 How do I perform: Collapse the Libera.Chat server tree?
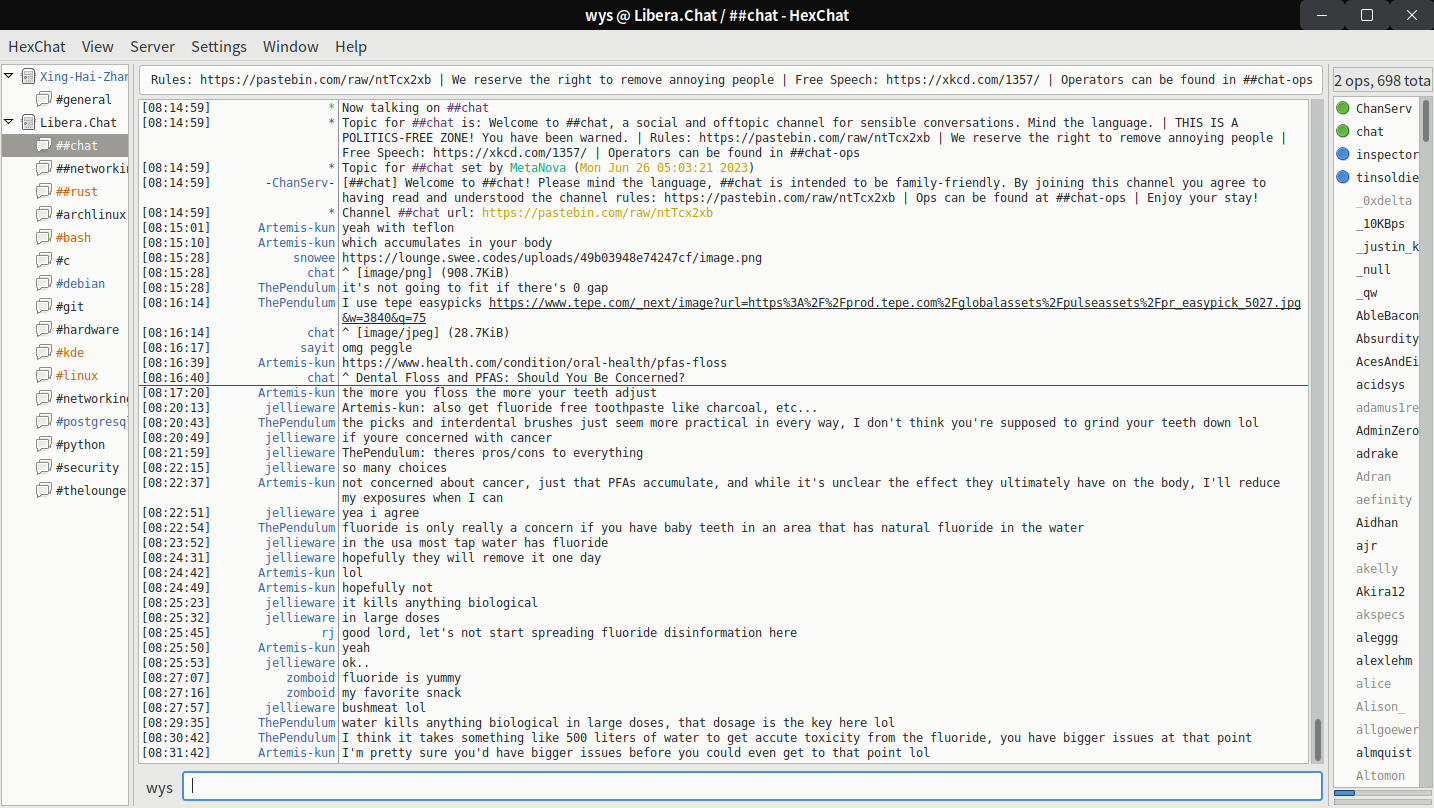(9, 123)
